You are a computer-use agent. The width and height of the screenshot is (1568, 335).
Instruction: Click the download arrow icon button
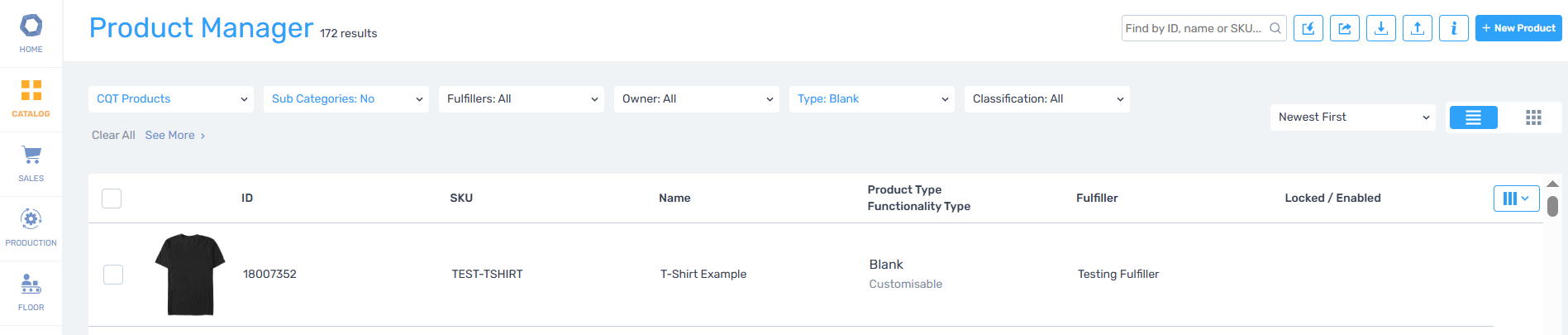pyautogui.click(x=1380, y=28)
